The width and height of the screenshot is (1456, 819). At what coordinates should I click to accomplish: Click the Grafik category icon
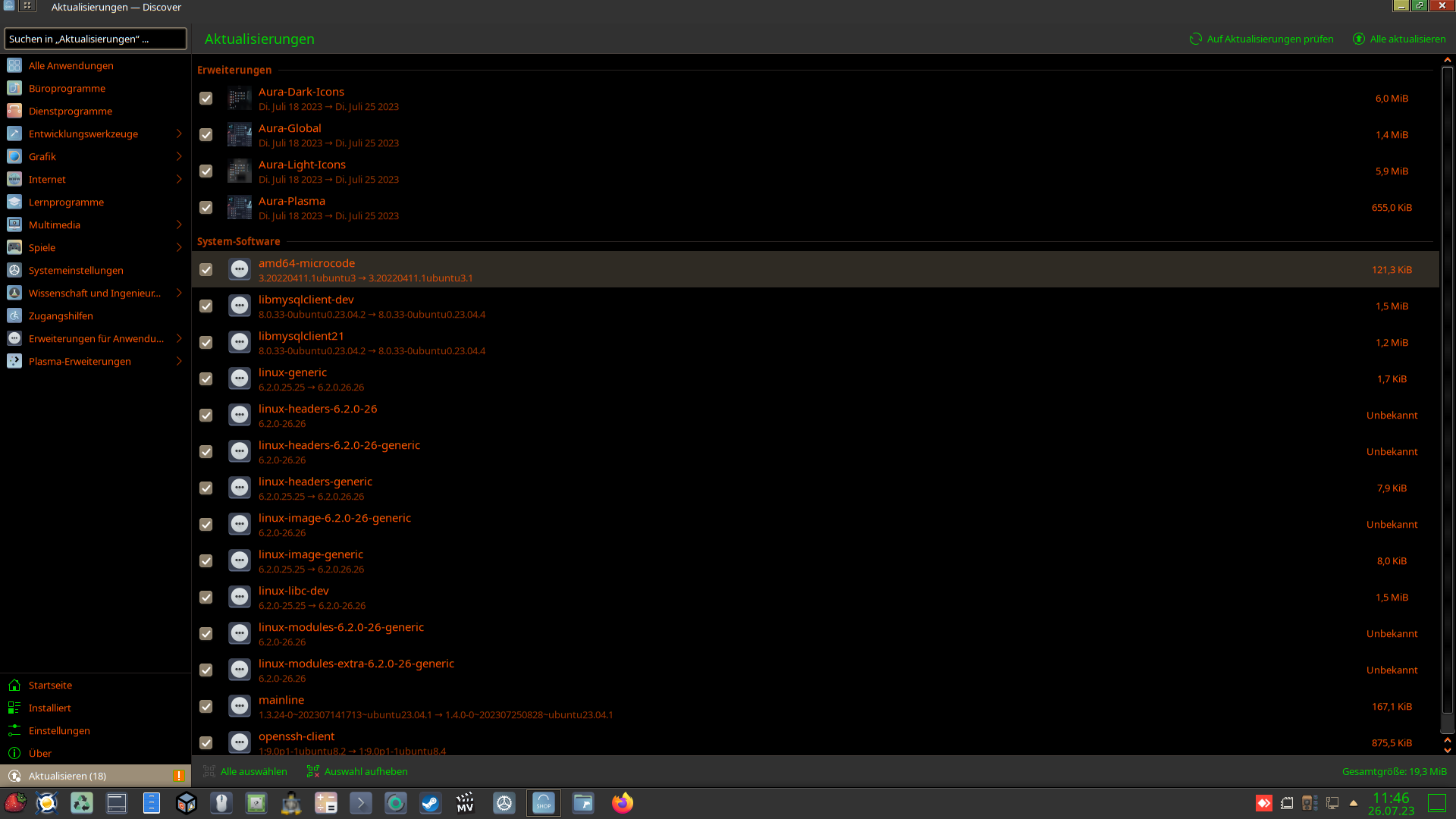(14, 156)
